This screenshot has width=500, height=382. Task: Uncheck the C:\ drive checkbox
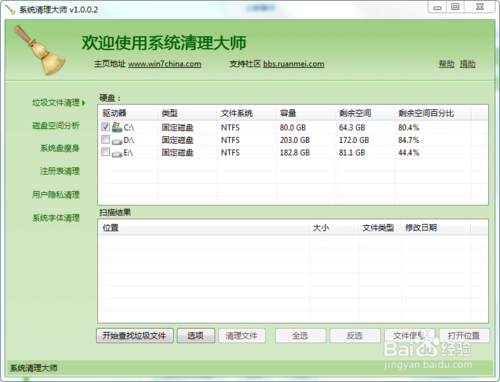pyautogui.click(x=105, y=127)
